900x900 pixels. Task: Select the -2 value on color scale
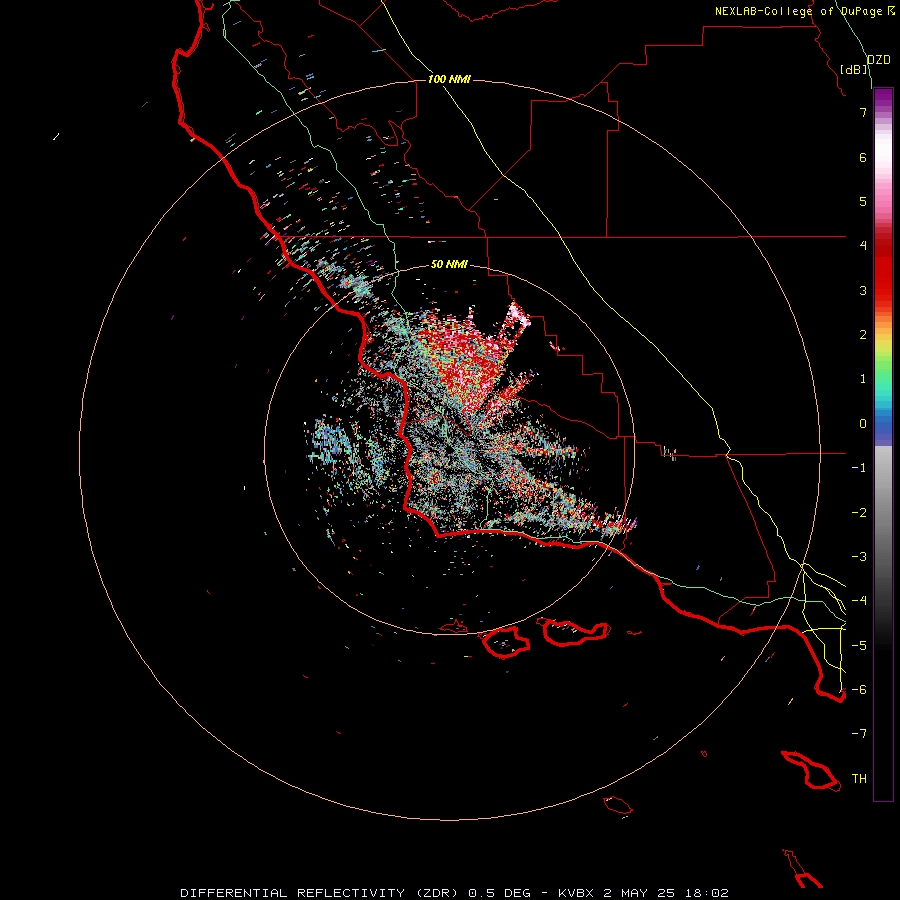pos(859,513)
